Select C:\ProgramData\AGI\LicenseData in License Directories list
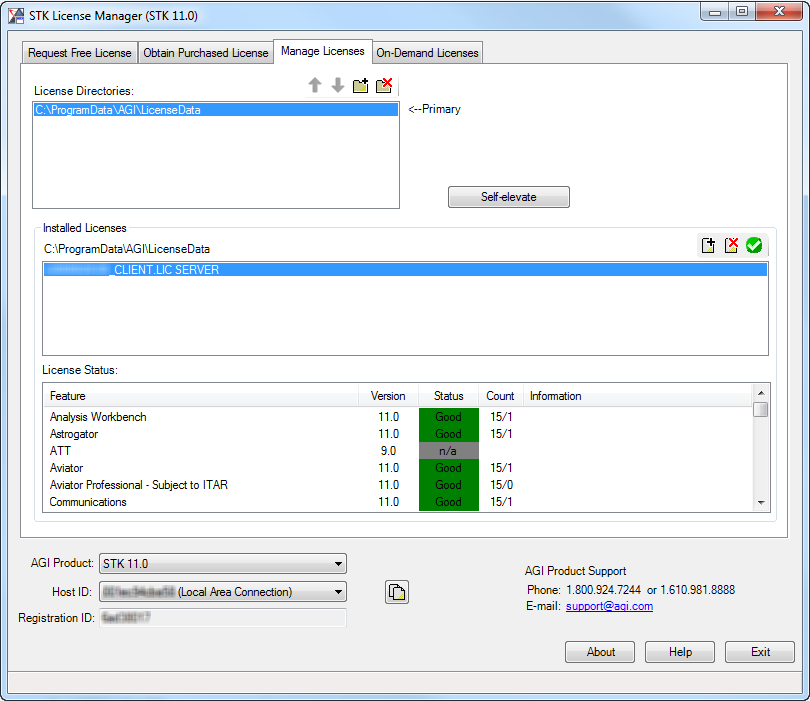The image size is (810, 701). pos(216,110)
